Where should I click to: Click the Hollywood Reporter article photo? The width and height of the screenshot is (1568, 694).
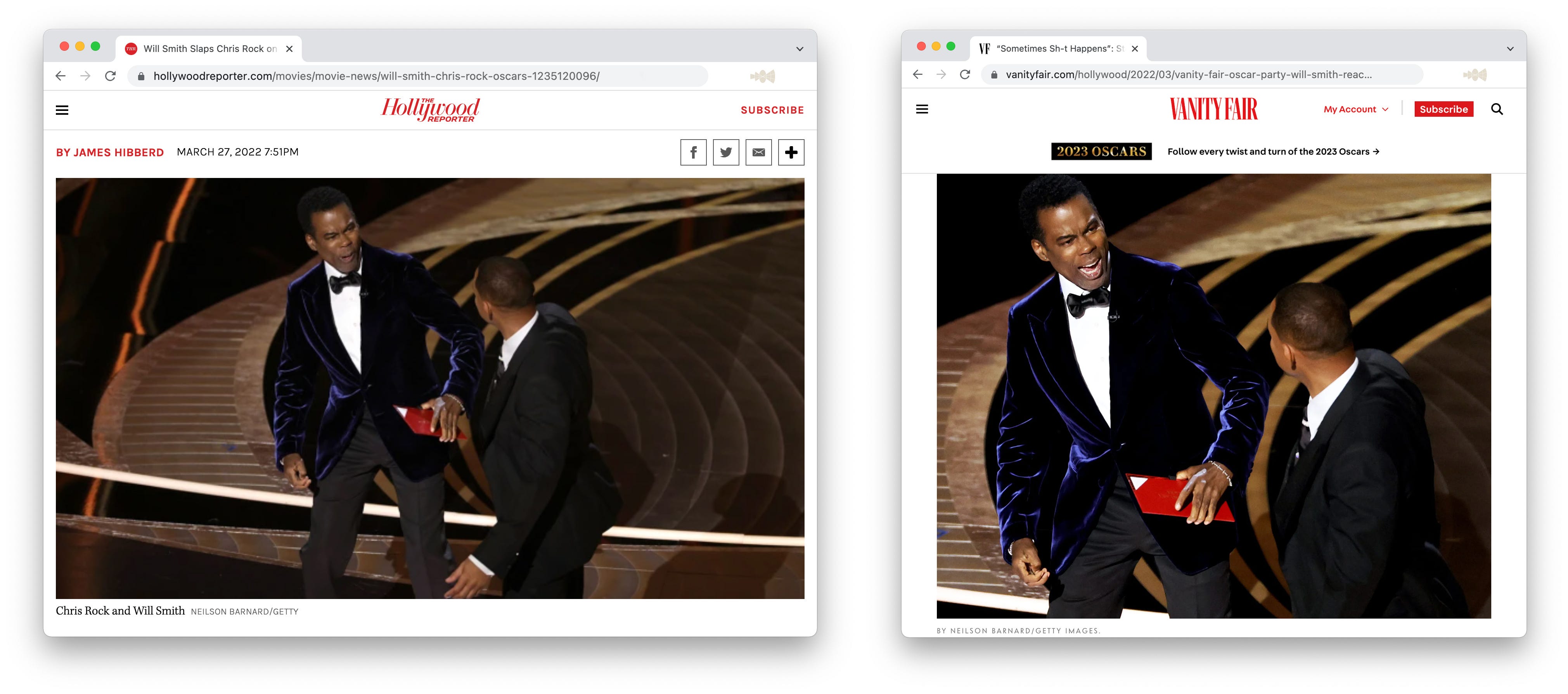[430, 388]
